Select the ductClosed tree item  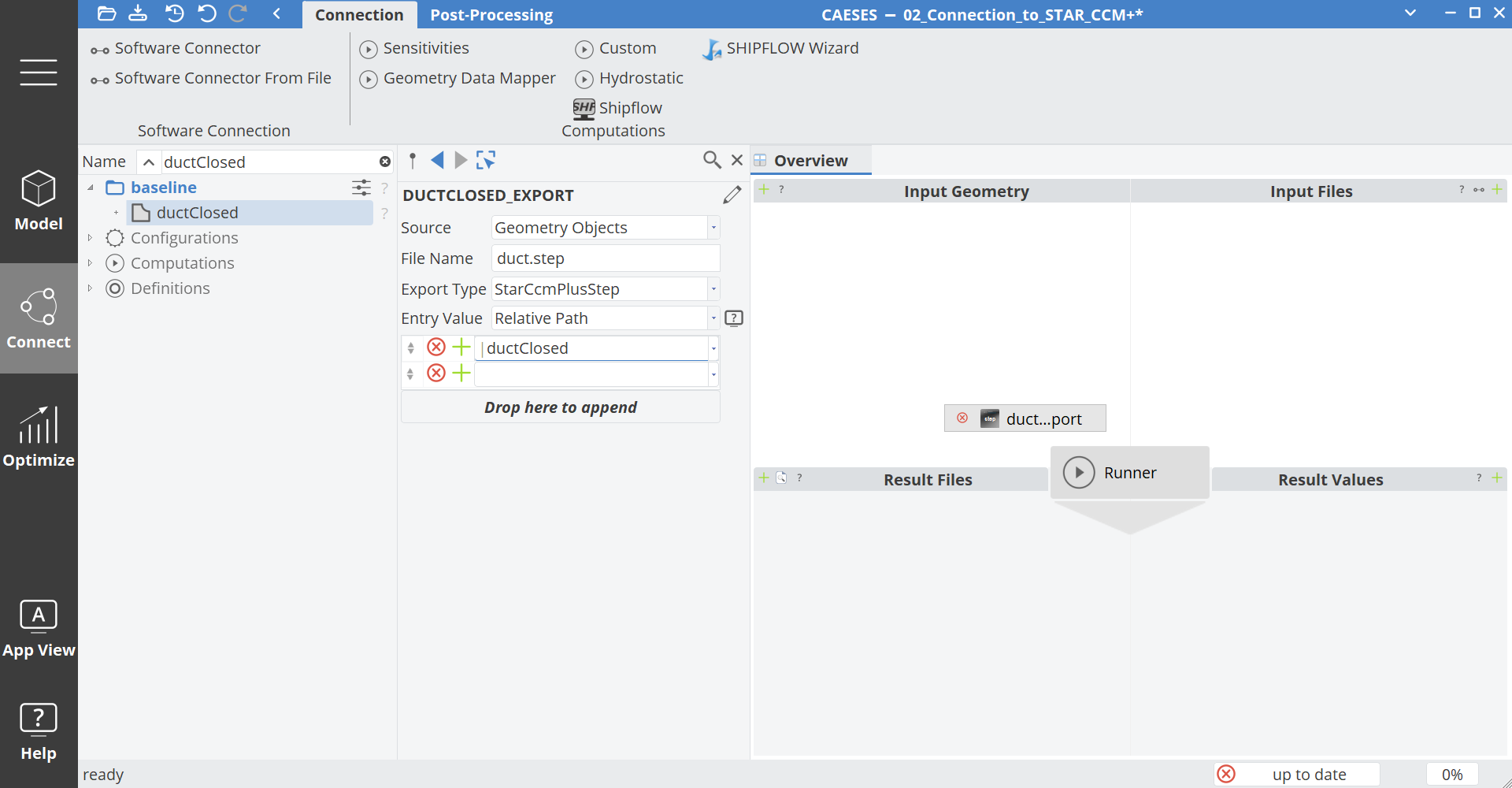250,213
